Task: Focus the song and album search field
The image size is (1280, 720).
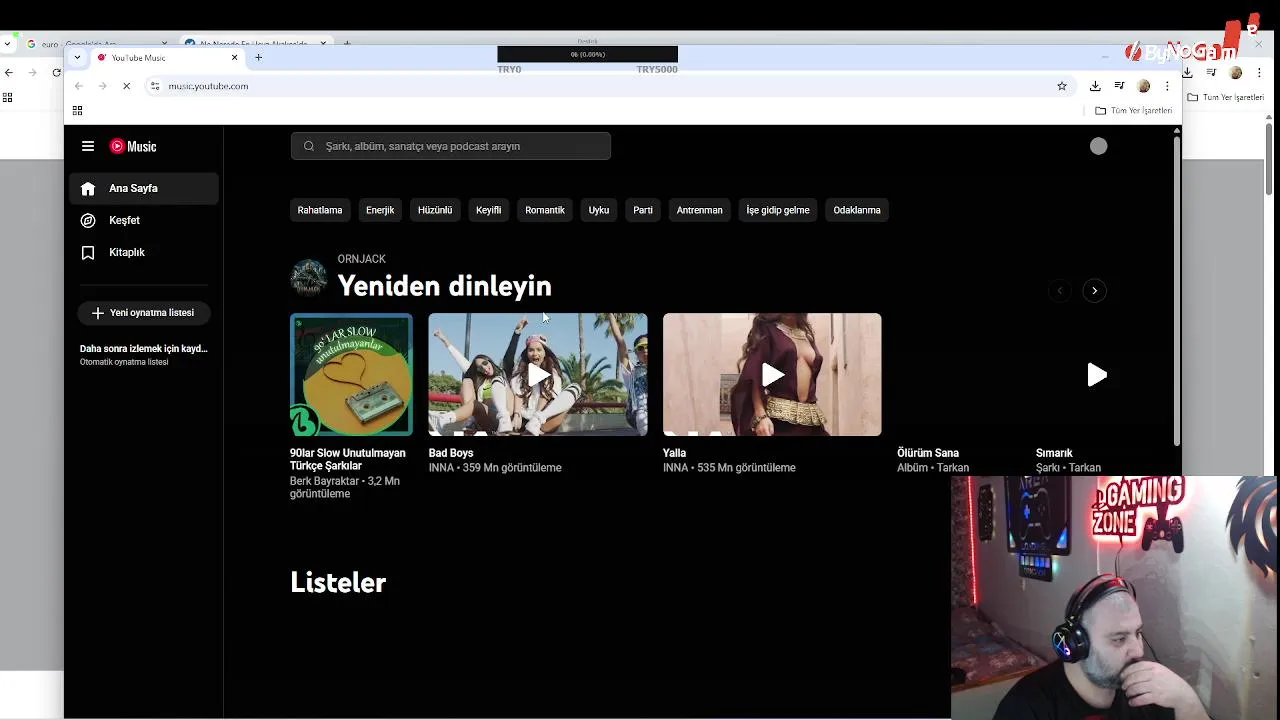Action: click(x=451, y=146)
